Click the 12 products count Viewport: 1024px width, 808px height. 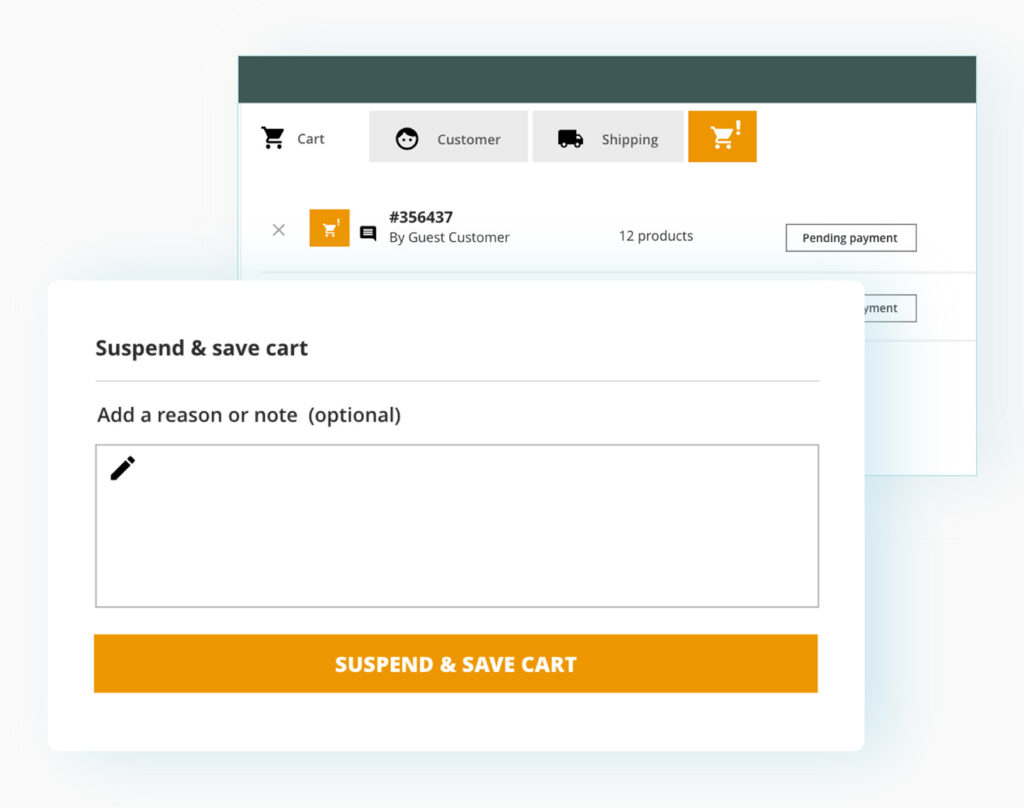(655, 236)
